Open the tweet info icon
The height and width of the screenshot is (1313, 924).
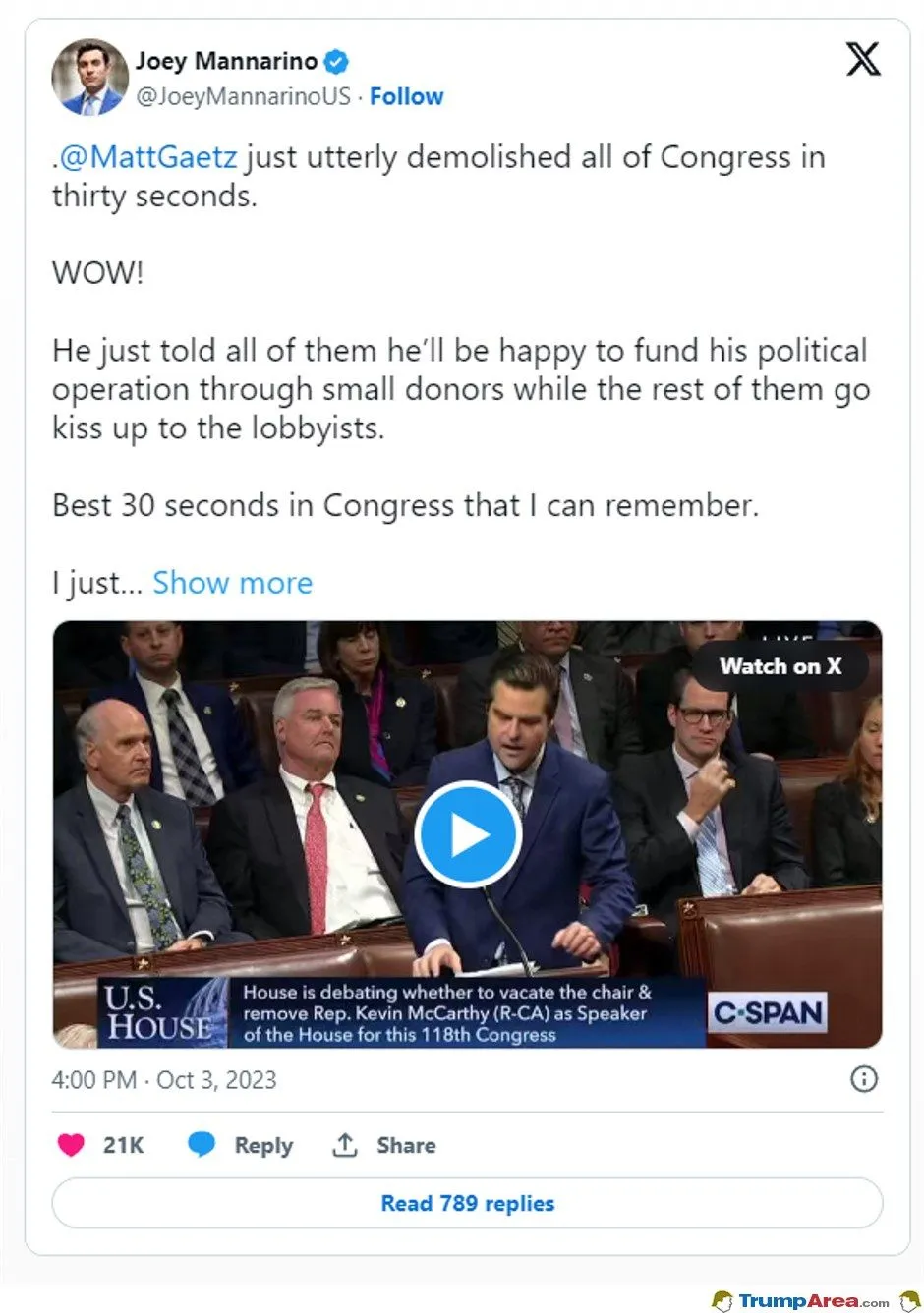(x=863, y=1079)
